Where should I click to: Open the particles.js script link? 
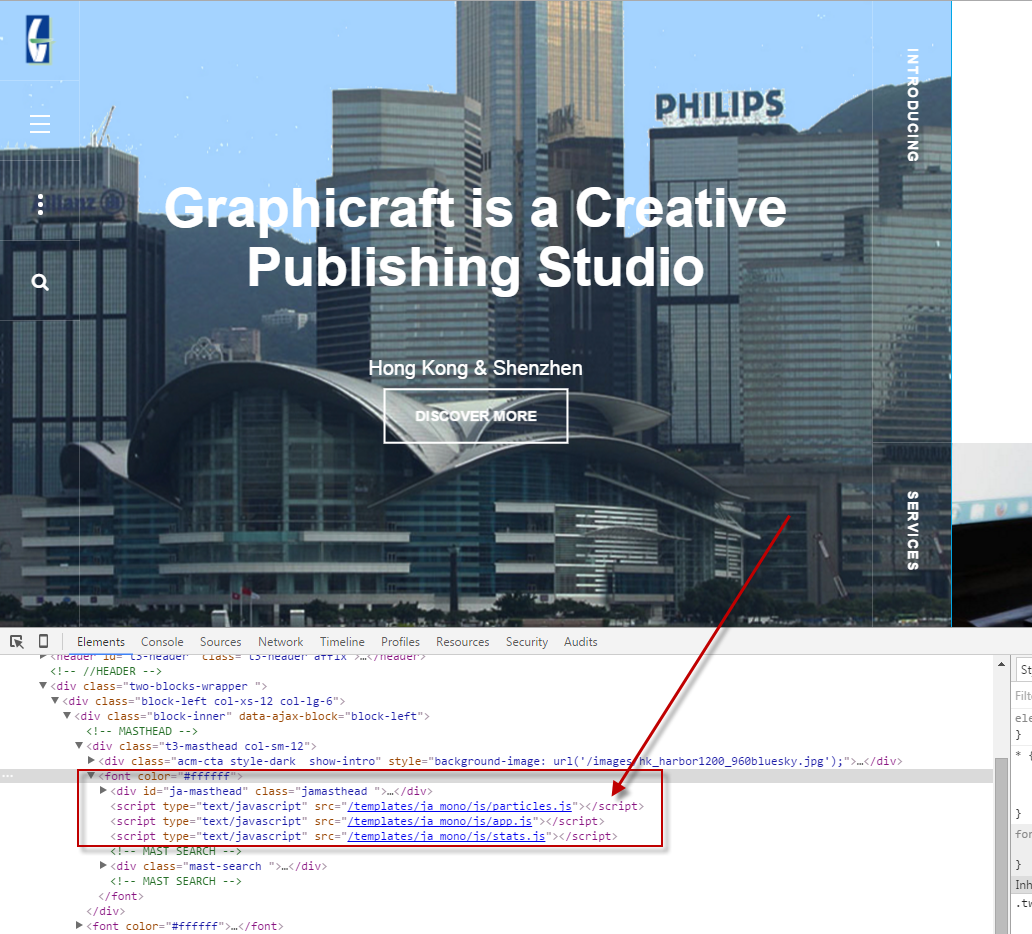pos(459,806)
